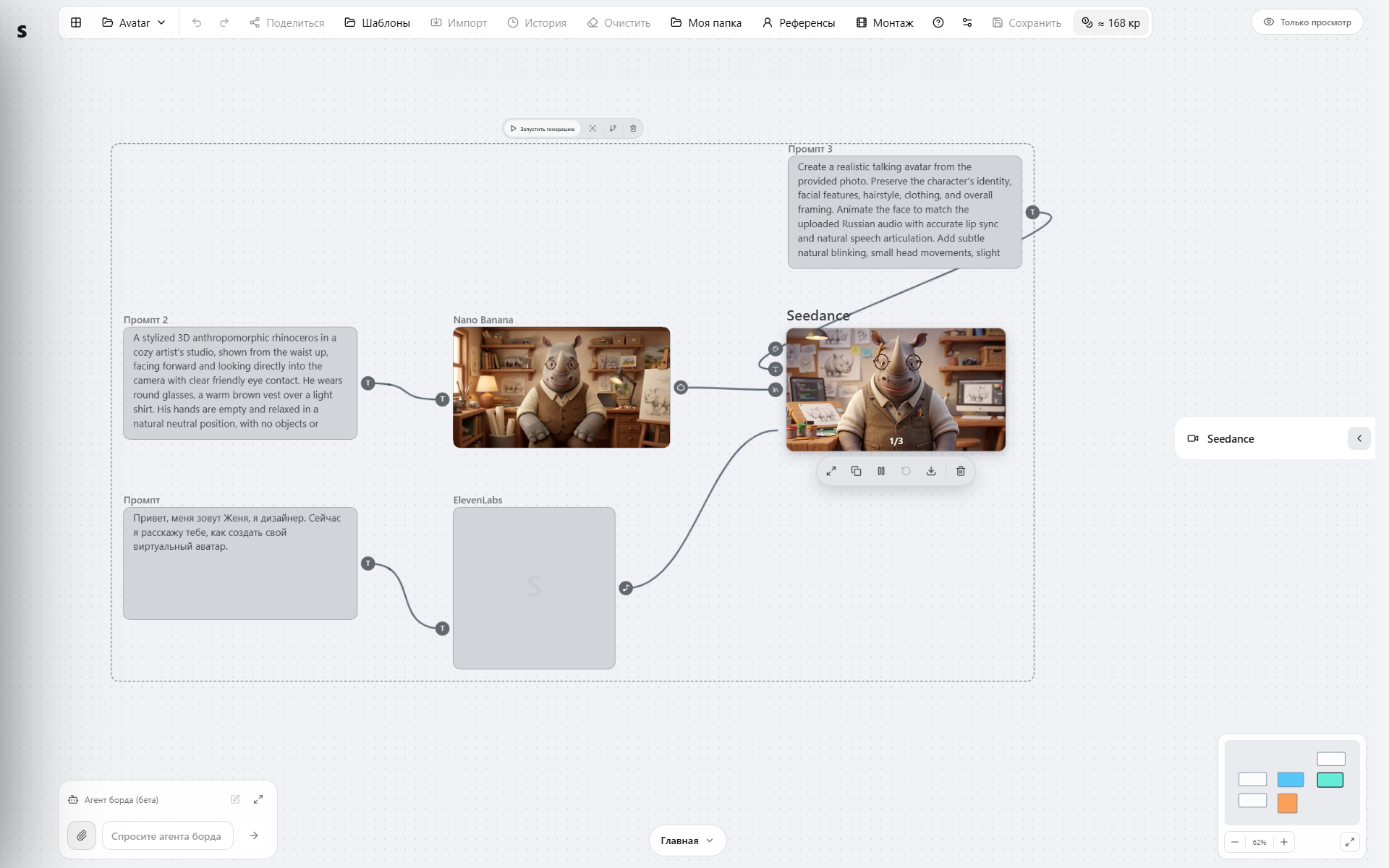Click the help question mark icon
The width and height of the screenshot is (1389, 868).
pos(938,22)
